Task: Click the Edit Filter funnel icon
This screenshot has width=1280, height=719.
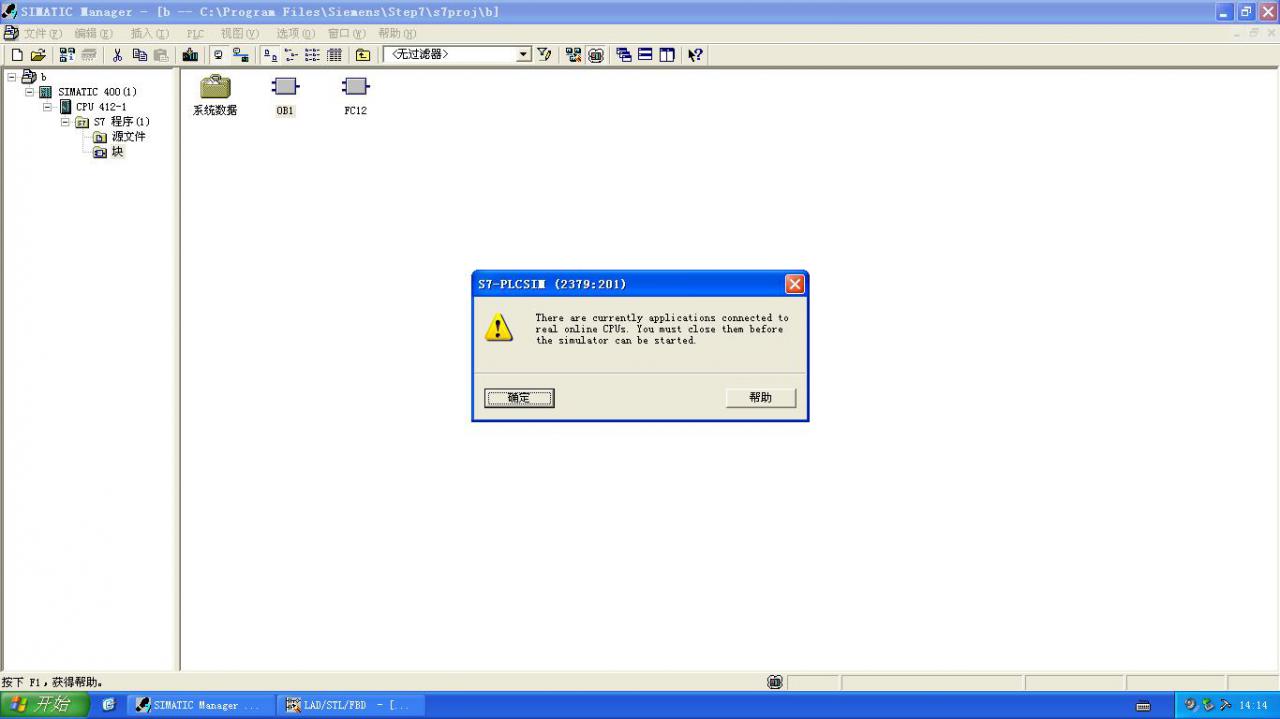Action: click(x=545, y=55)
